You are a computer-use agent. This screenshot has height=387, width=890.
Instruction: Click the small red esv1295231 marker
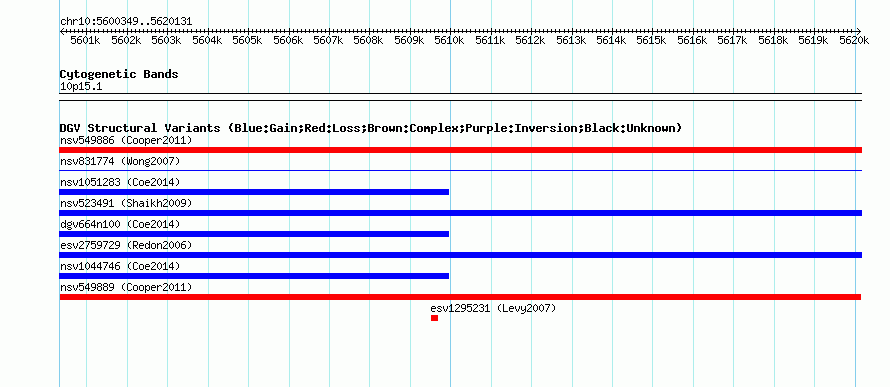coord(434,318)
